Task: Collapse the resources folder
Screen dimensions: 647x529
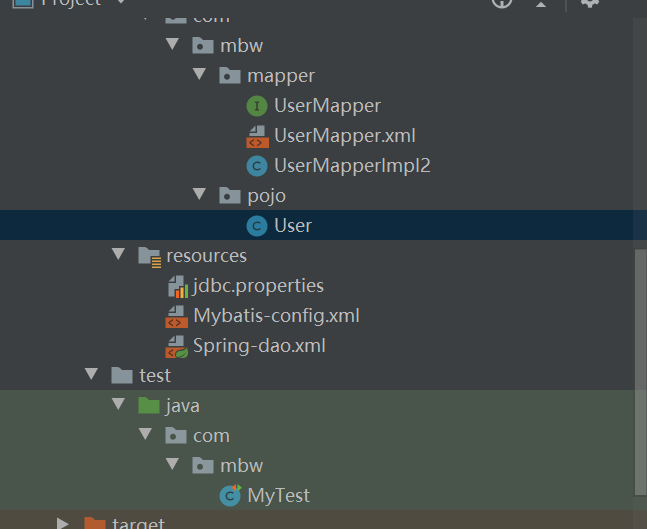Action: point(118,254)
